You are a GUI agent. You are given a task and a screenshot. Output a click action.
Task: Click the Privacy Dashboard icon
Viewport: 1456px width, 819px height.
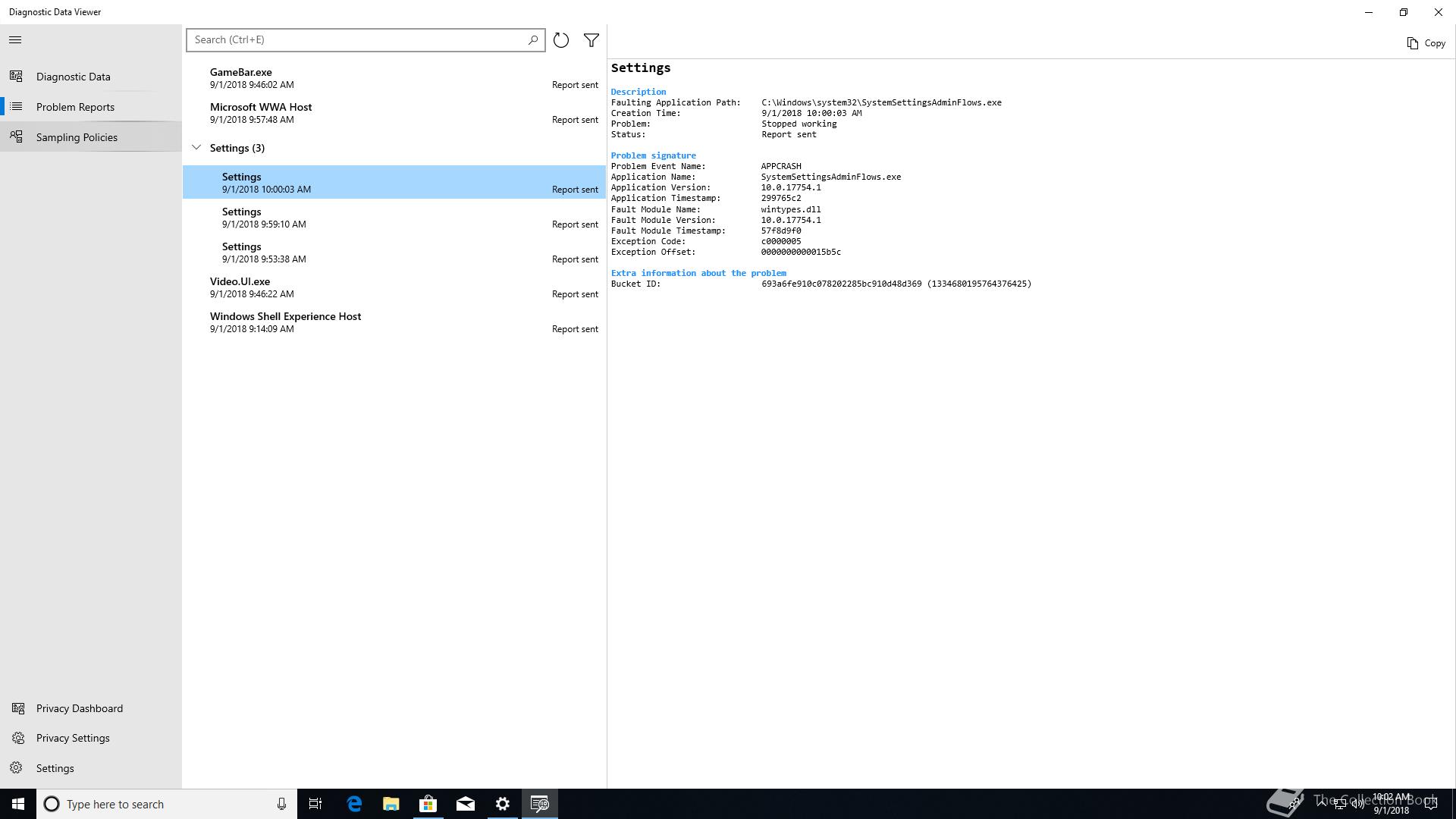[x=17, y=708]
